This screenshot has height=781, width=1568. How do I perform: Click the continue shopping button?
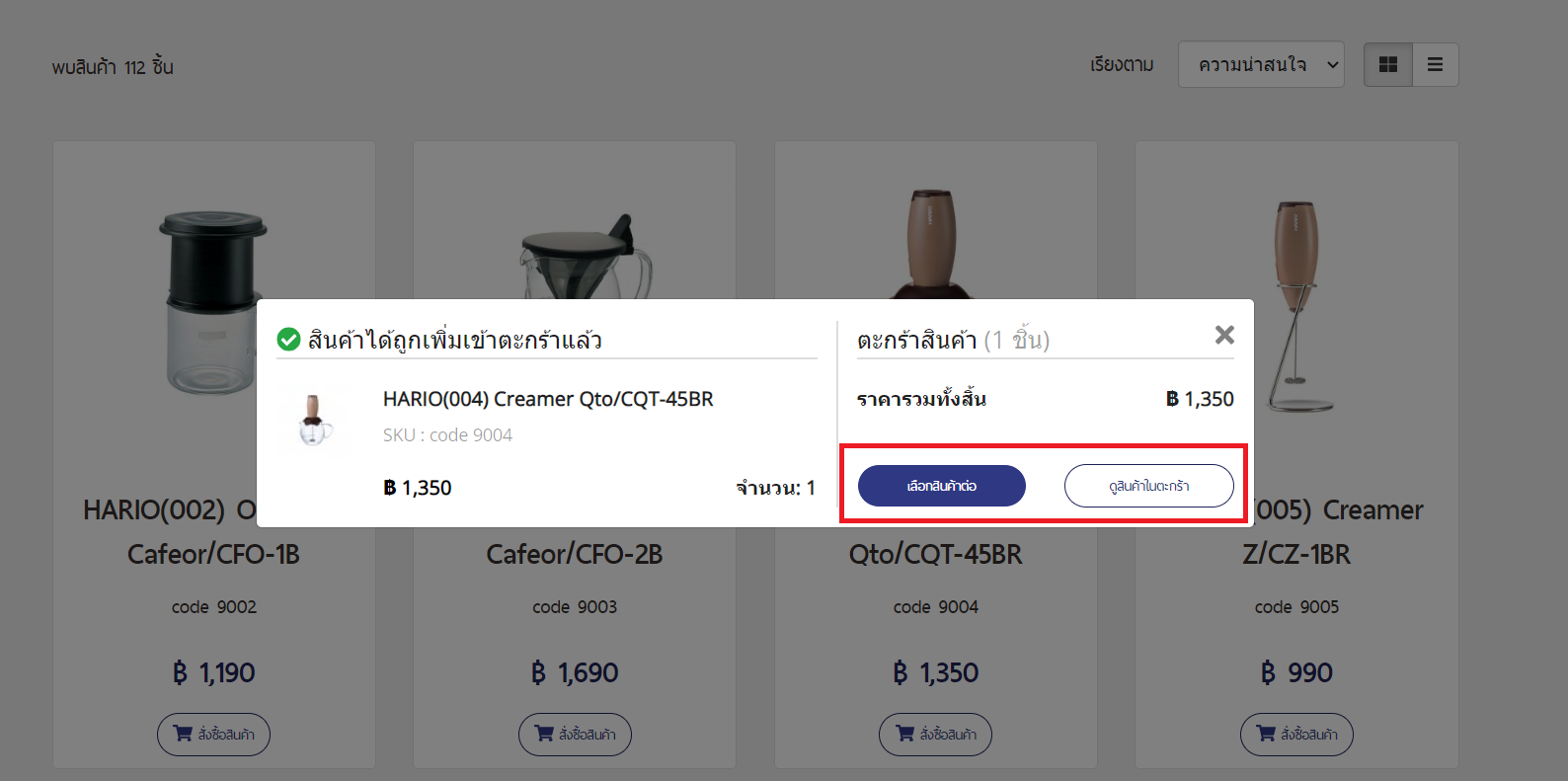point(941,486)
